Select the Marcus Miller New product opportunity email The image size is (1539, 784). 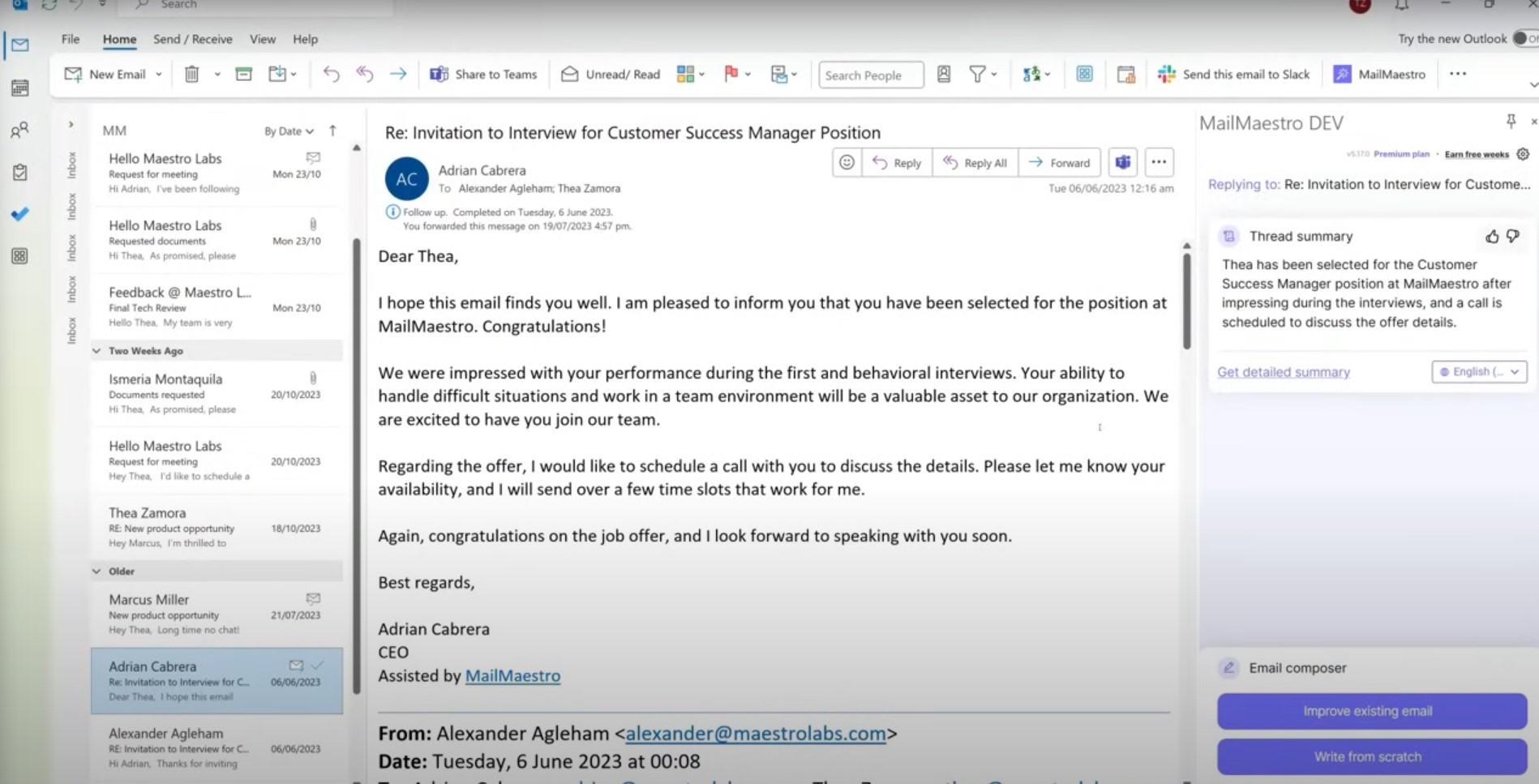216,614
